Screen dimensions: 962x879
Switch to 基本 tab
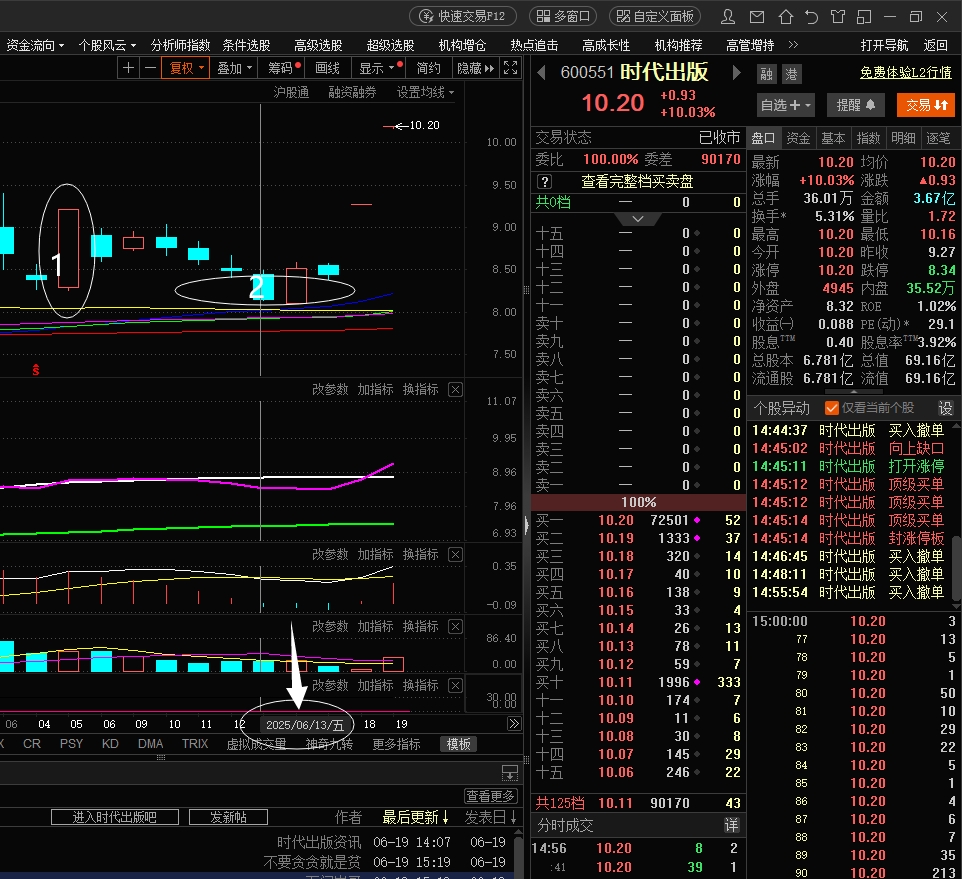point(833,138)
